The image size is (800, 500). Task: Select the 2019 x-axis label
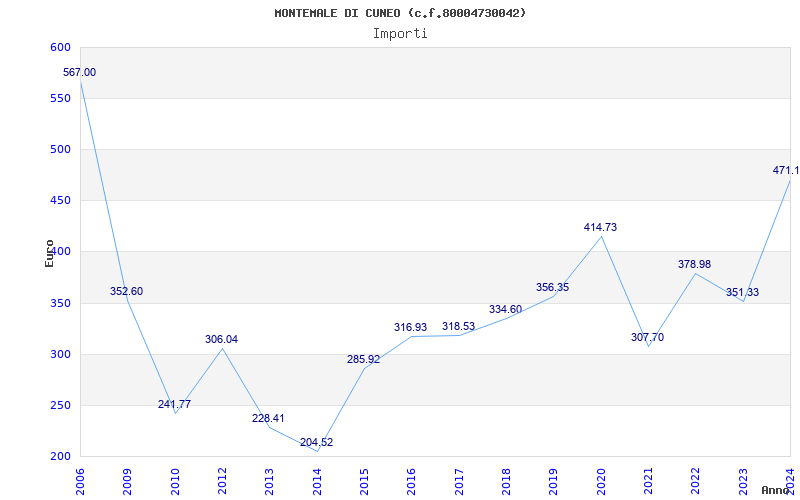click(554, 482)
